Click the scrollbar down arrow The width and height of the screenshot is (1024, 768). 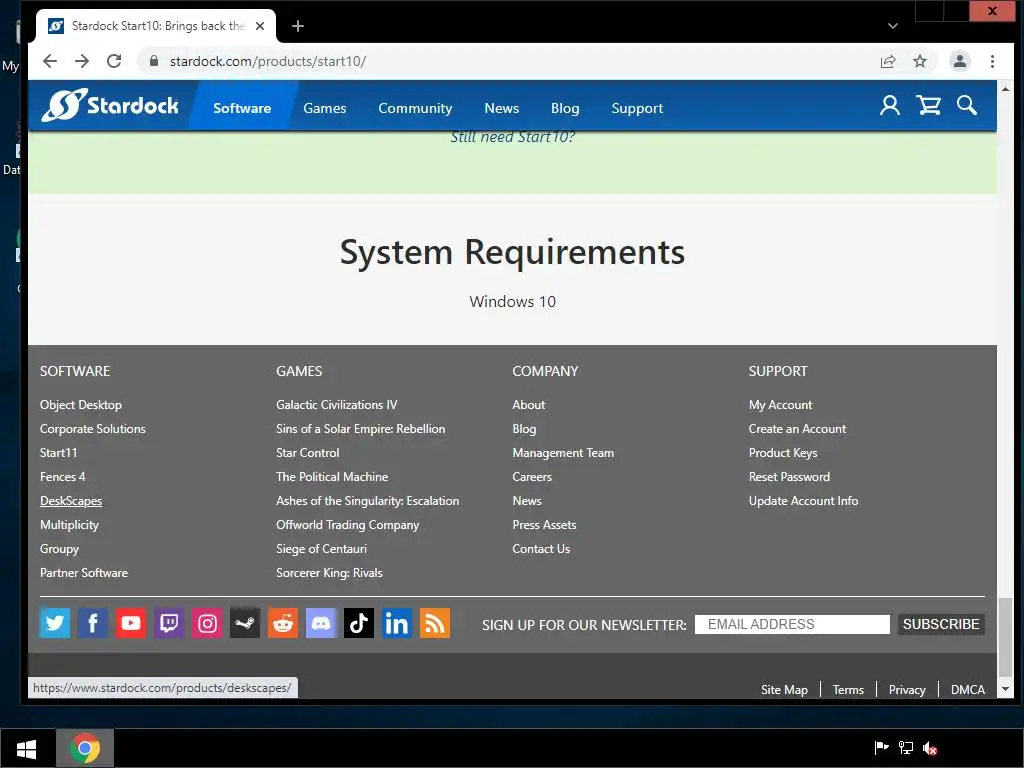tap(1005, 689)
